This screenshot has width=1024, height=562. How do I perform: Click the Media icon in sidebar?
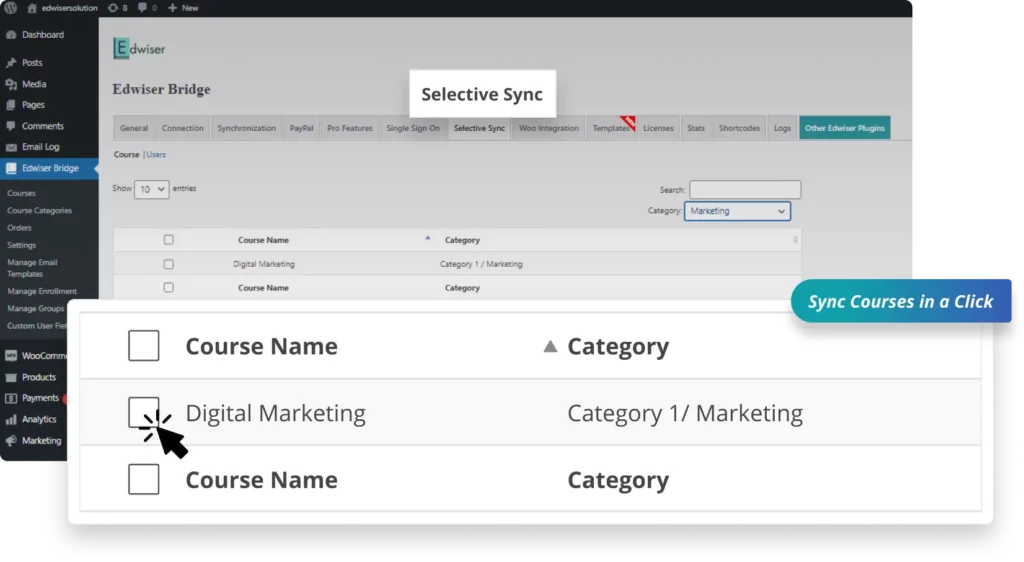tap(11, 84)
